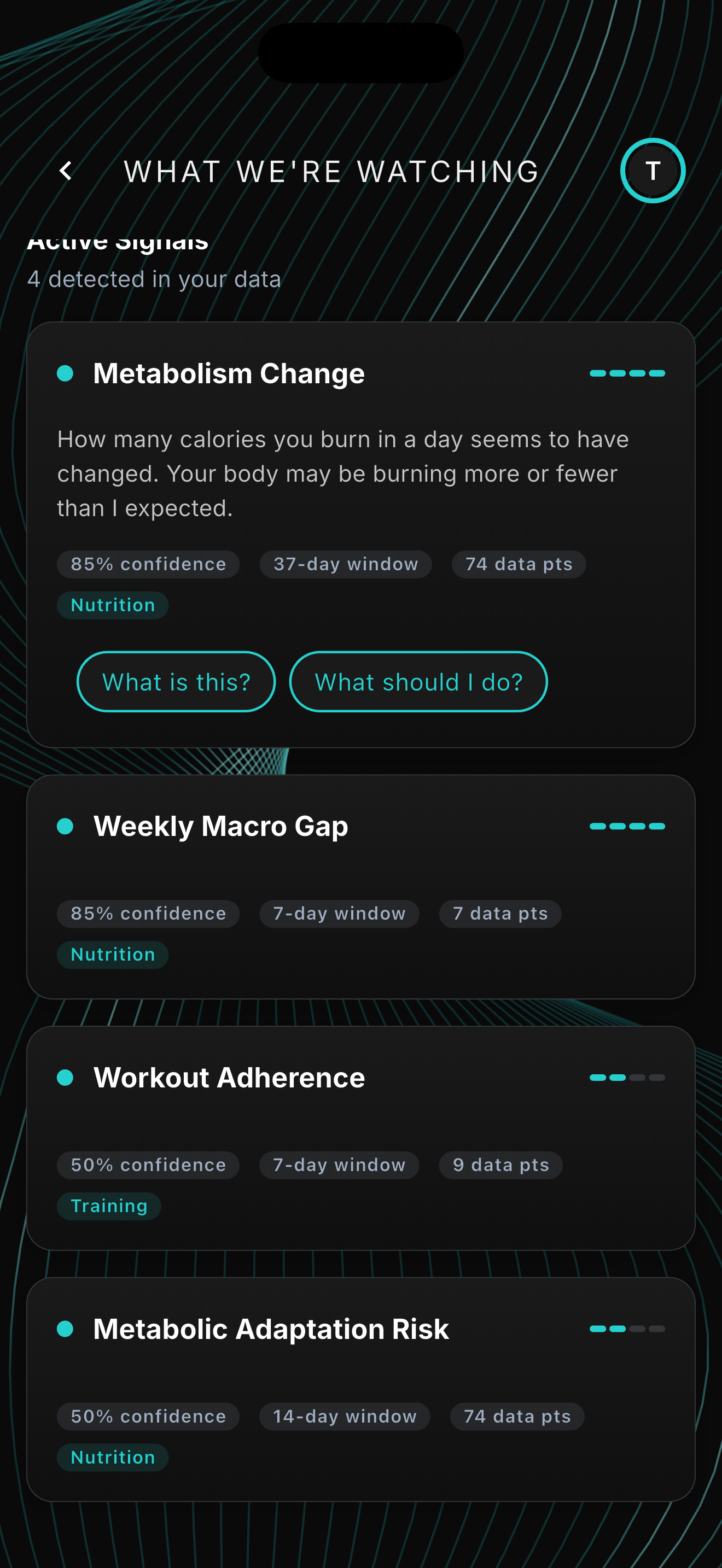Click the Workout Adherence status dot
Image resolution: width=722 pixels, height=1568 pixels.
(65, 1078)
